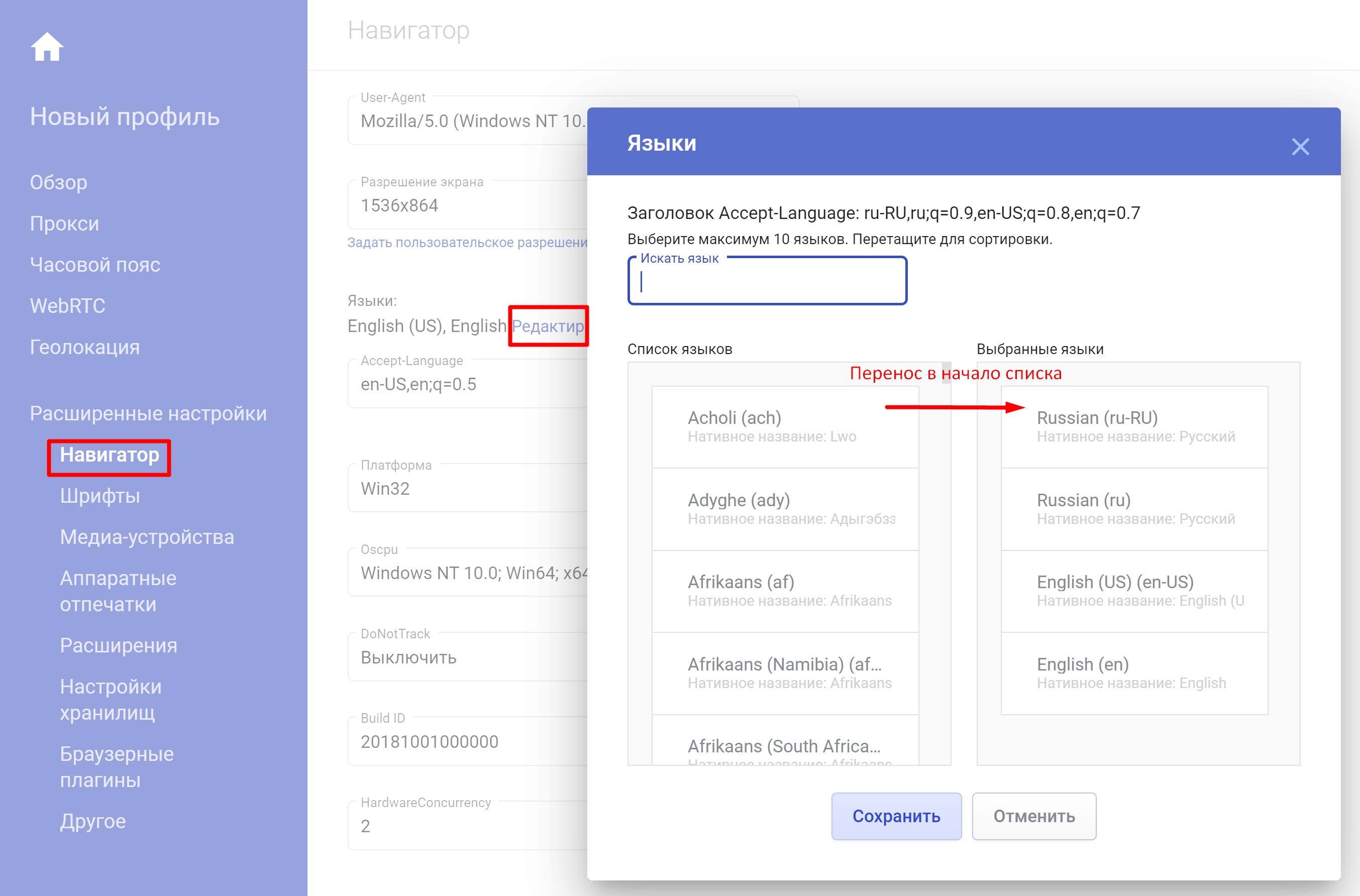The width and height of the screenshot is (1360, 896).
Task: Open the Другое section
Action: 92,821
